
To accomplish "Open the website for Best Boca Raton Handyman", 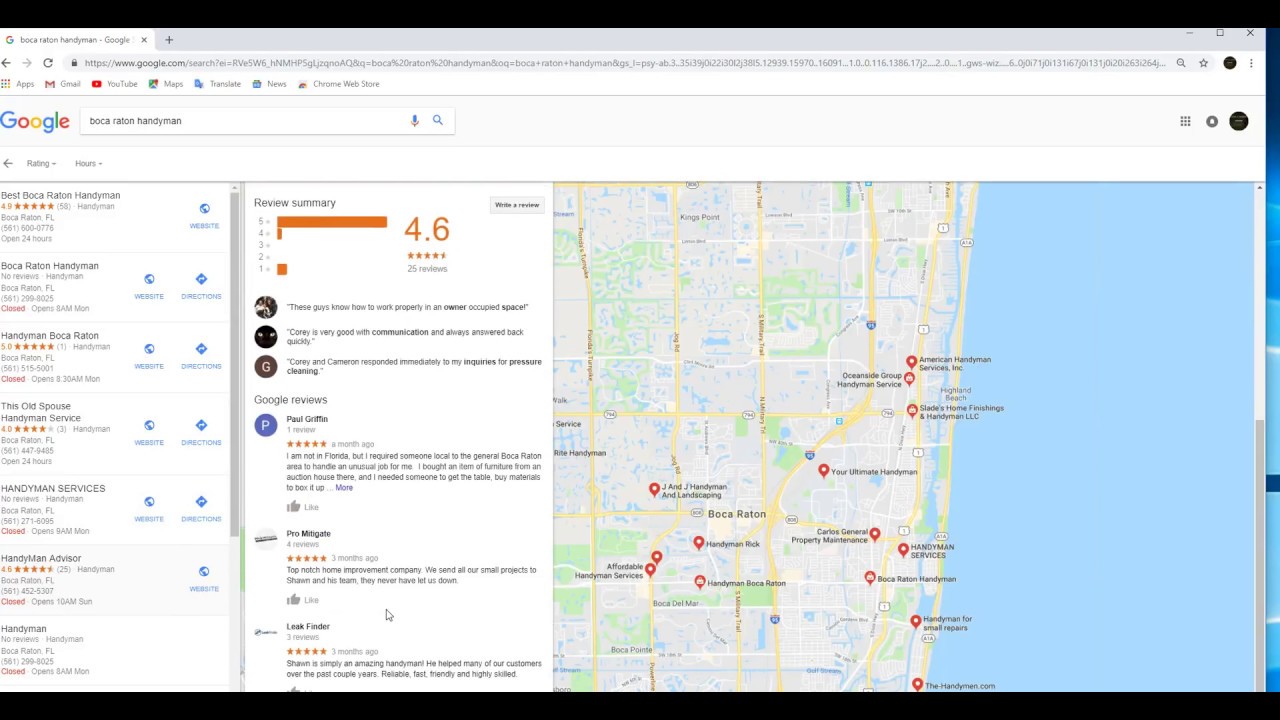I will pyautogui.click(x=204, y=216).
